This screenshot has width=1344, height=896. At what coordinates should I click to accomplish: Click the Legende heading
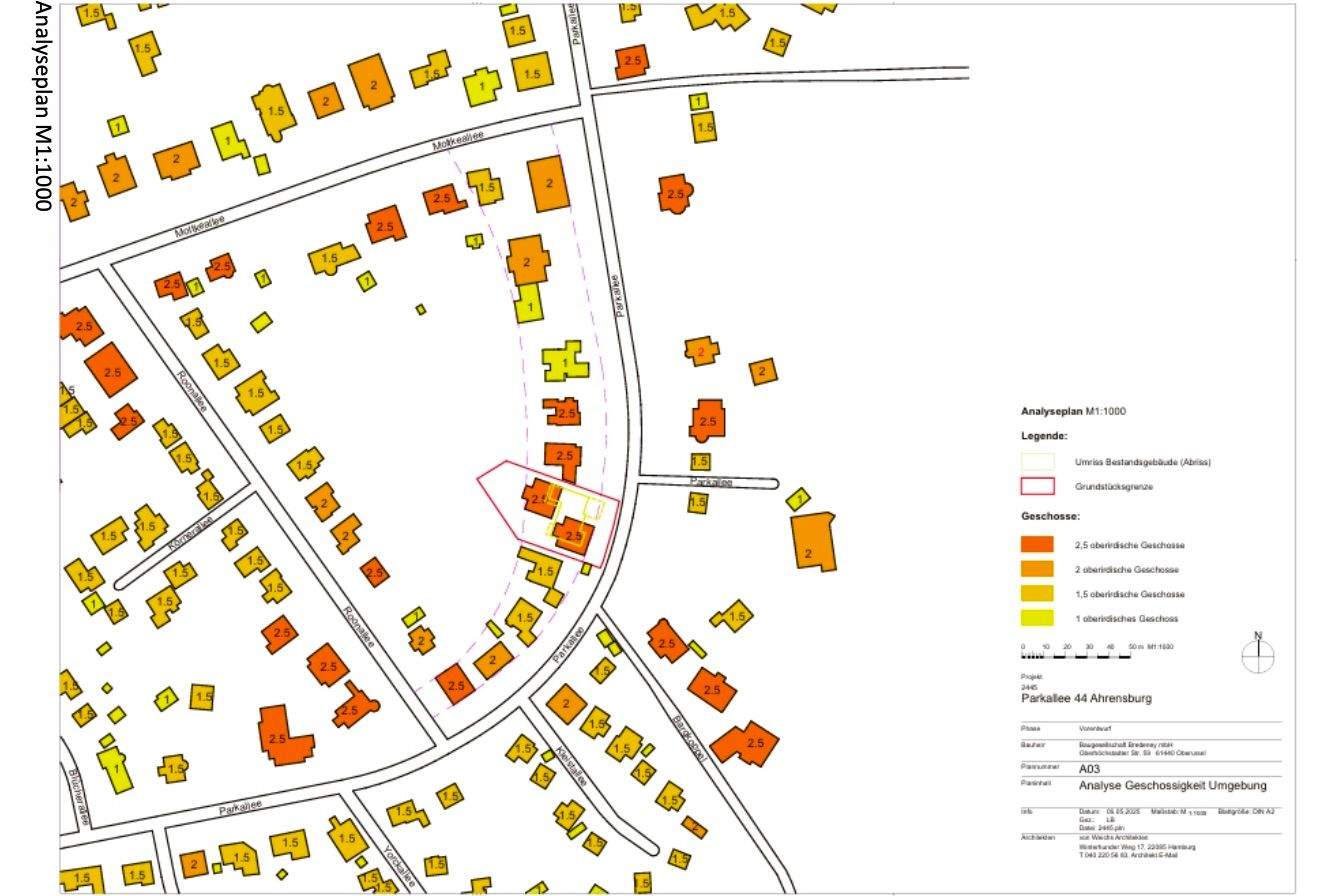point(1044,436)
